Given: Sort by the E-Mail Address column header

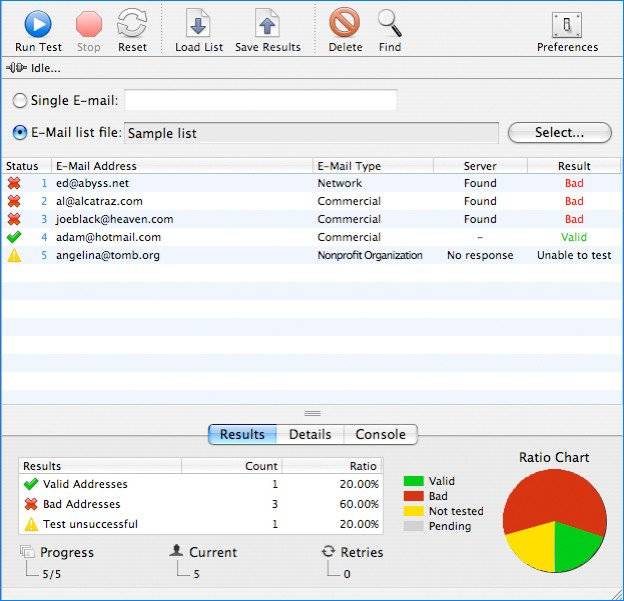Looking at the screenshot, I should pos(180,166).
